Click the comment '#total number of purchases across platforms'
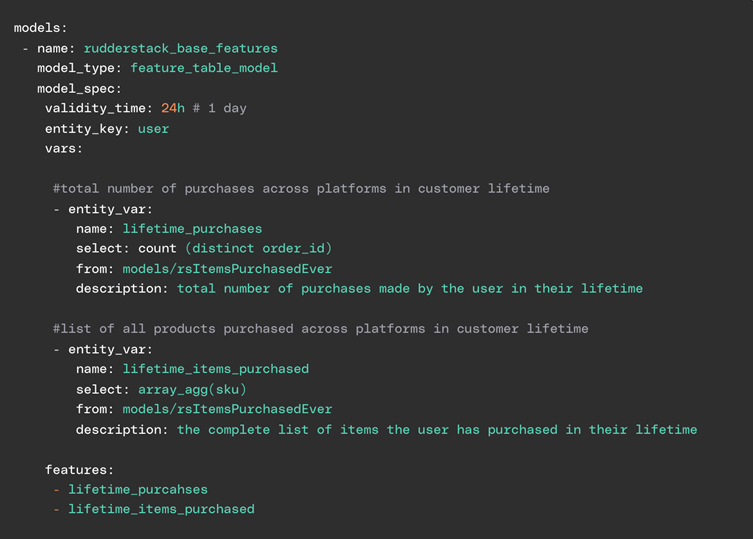The height and width of the screenshot is (539, 753). pos(219,189)
